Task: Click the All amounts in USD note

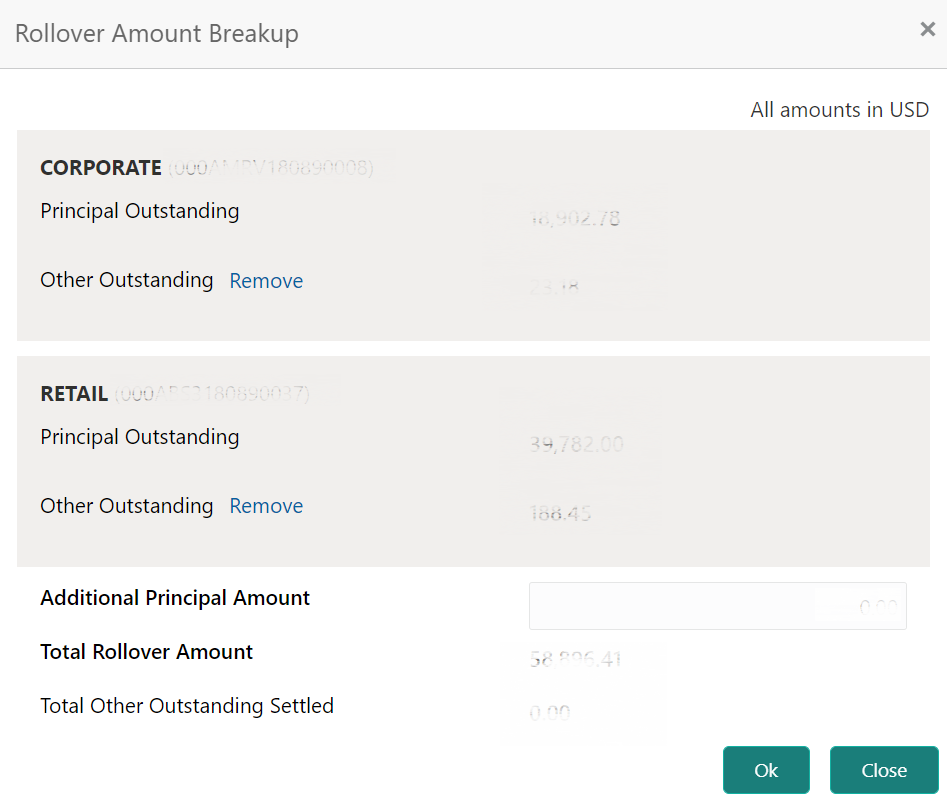Action: pos(839,110)
